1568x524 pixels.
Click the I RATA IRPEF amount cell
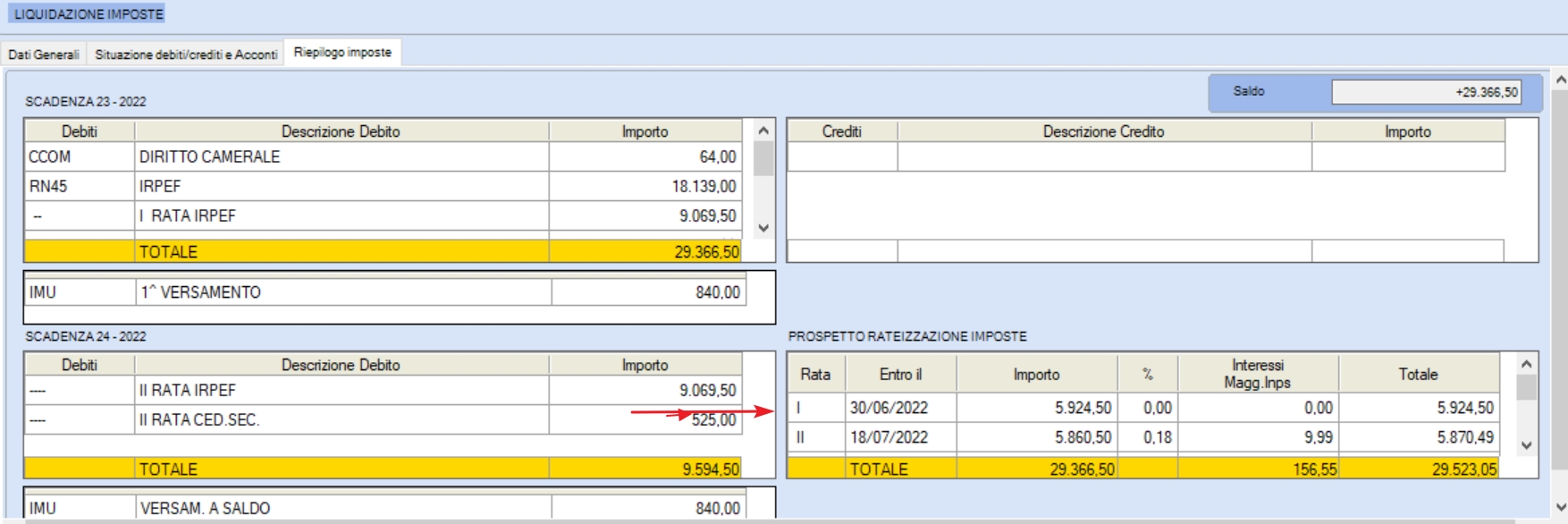tap(645, 216)
